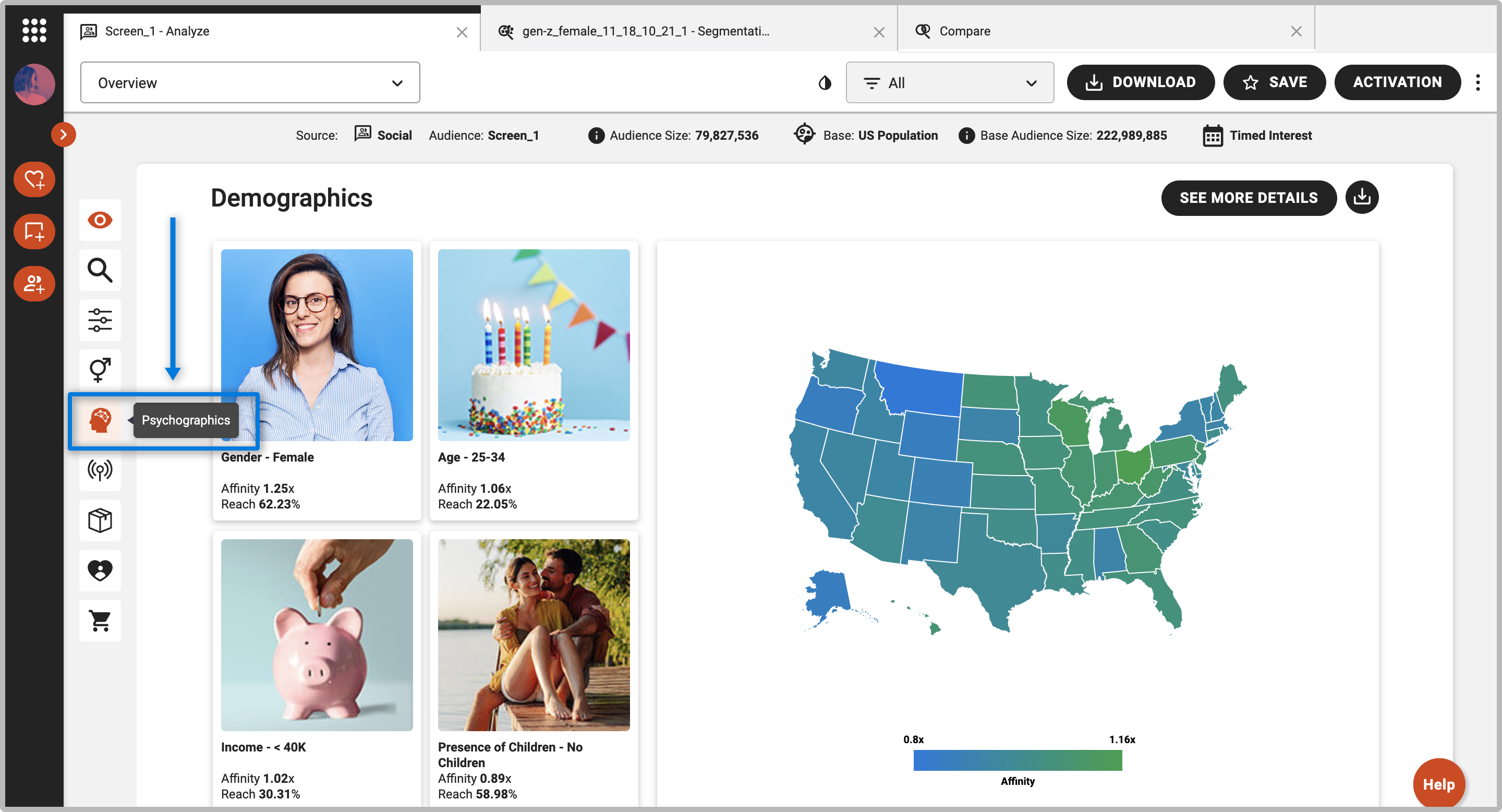The height and width of the screenshot is (812, 1502).
Task: Toggle the eye overview icon
Action: click(100, 221)
